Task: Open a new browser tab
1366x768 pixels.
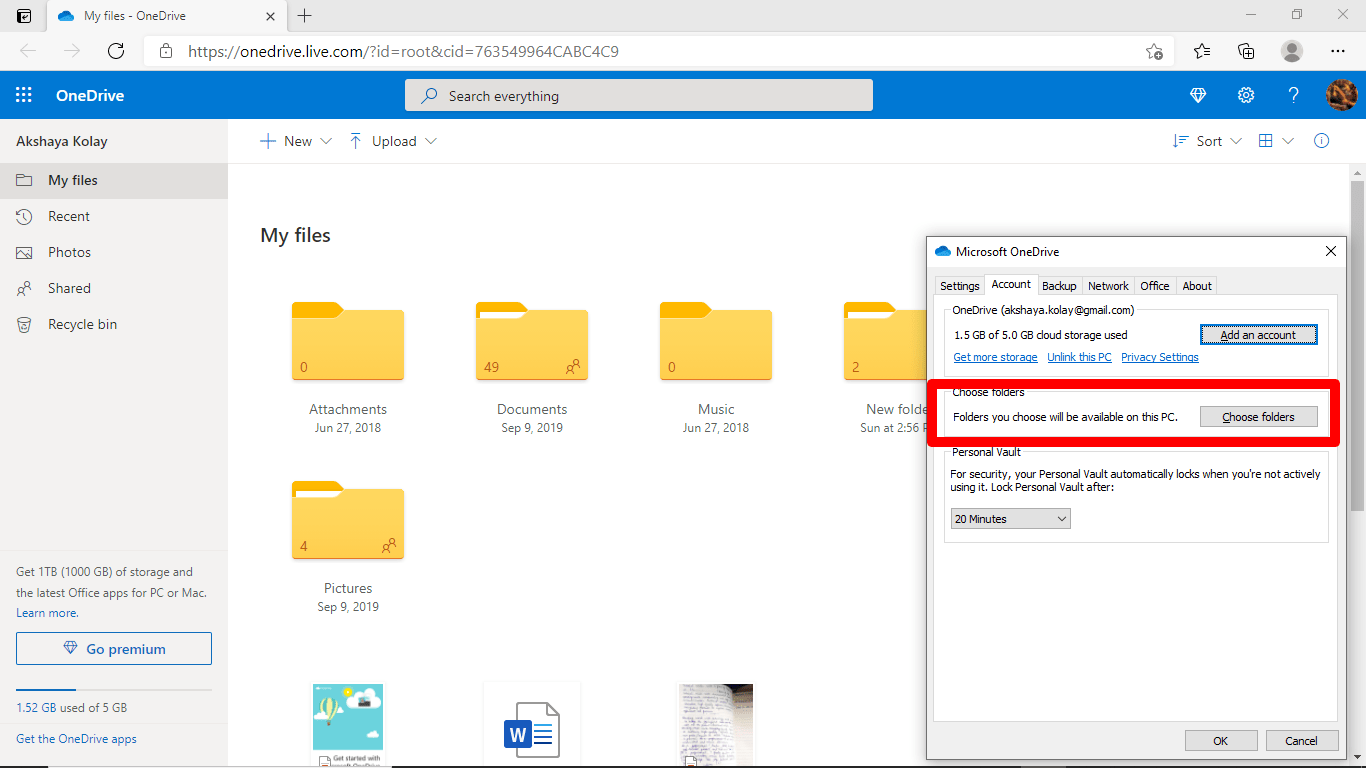Action: click(x=305, y=16)
